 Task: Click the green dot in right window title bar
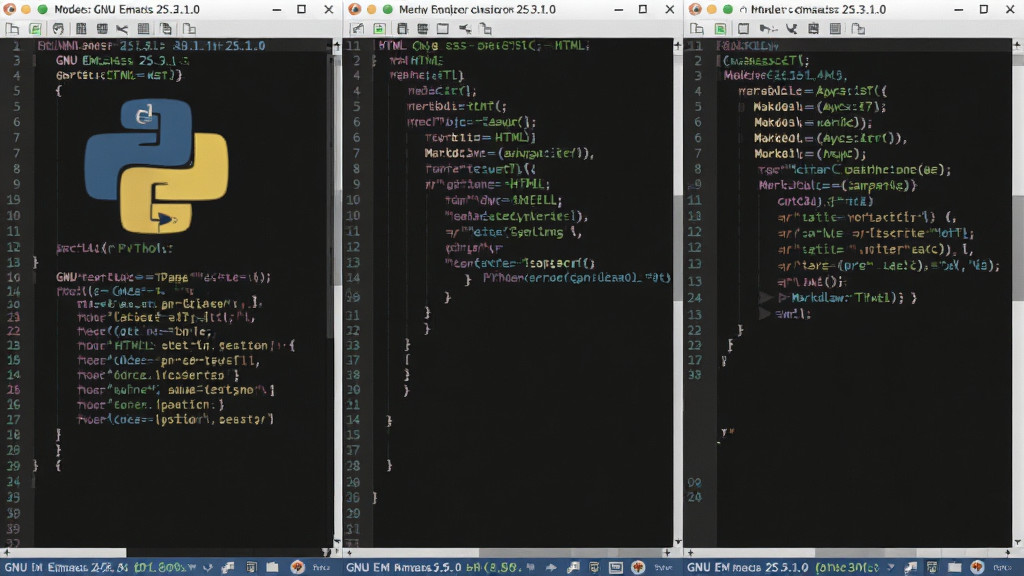727,9
